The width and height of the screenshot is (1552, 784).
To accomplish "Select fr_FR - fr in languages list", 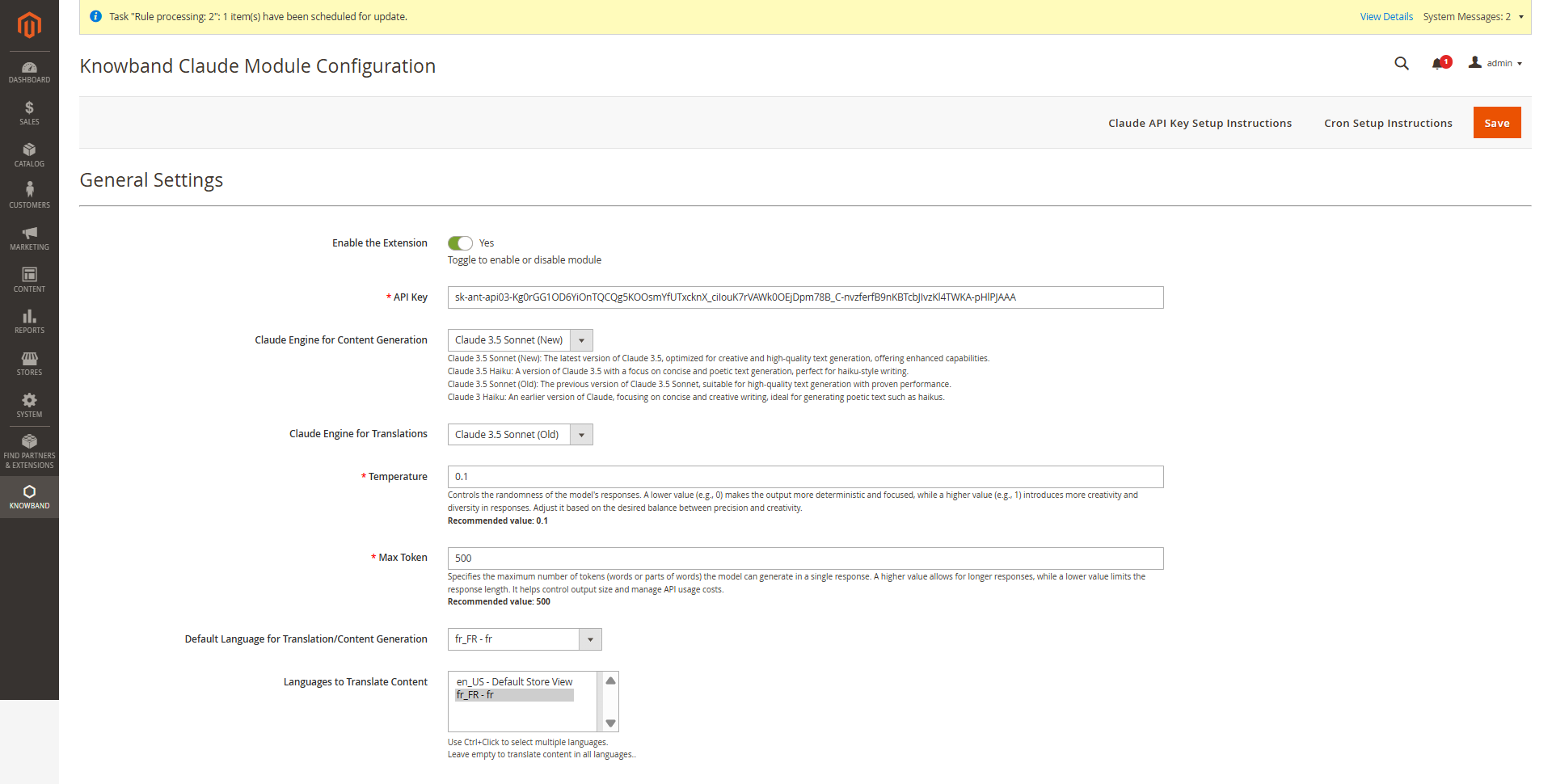I will coord(514,695).
